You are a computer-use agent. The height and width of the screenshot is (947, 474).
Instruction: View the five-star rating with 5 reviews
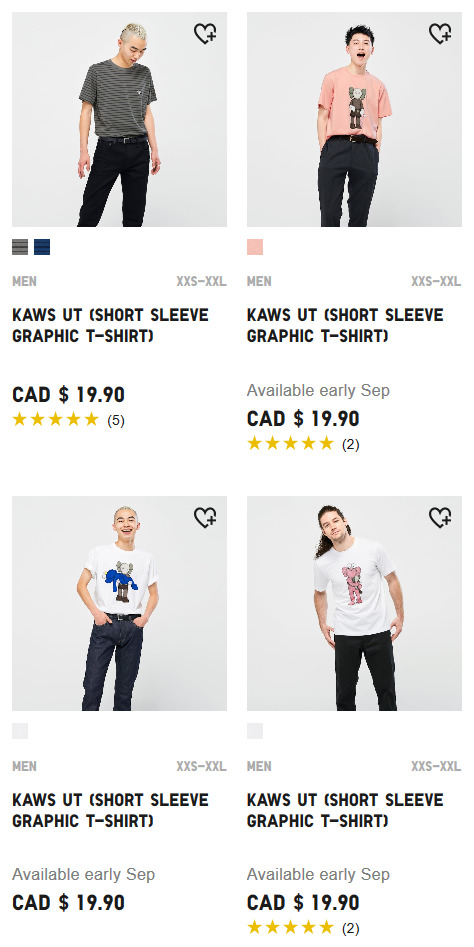coord(68,420)
